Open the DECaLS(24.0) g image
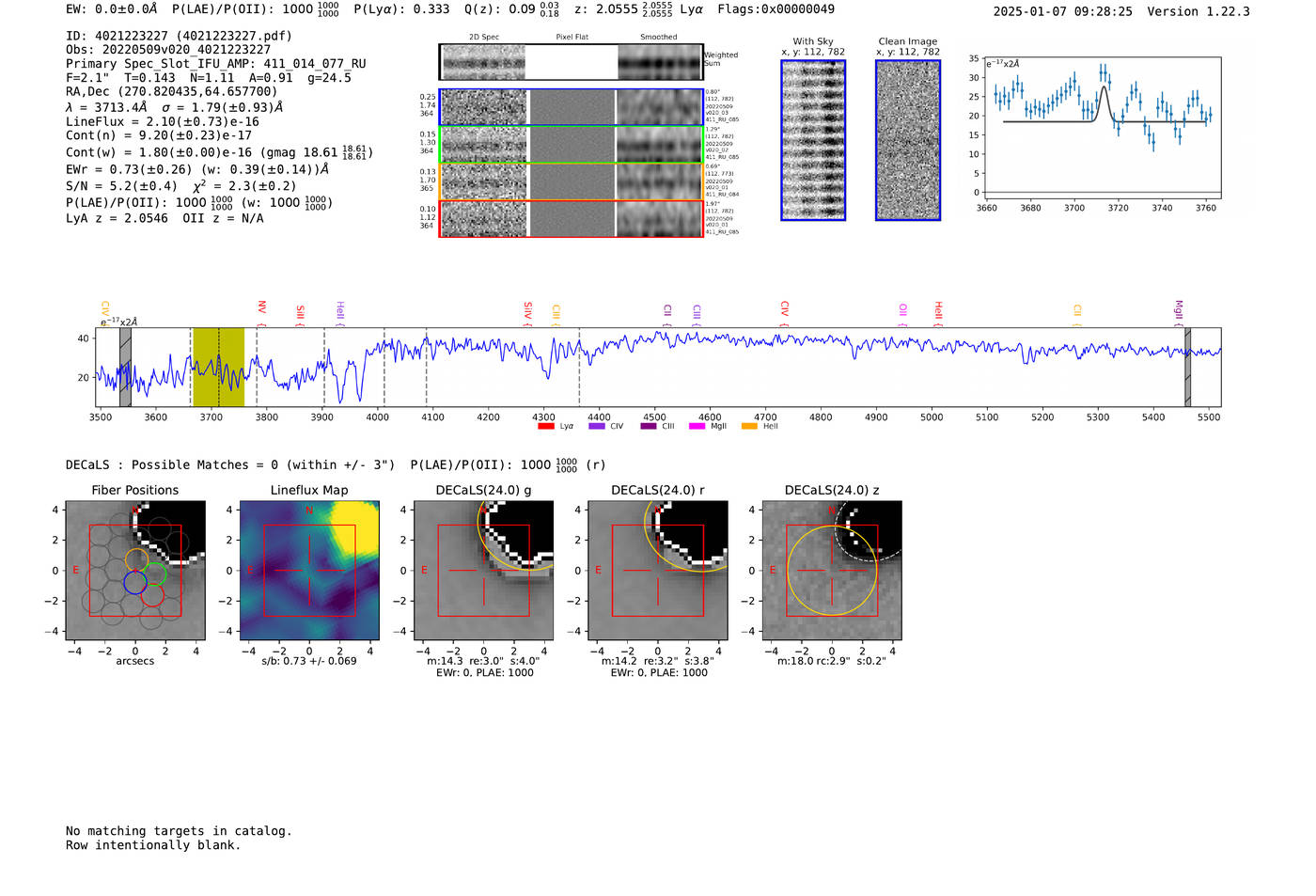This screenshot has height=896, width=1316. point(484,570)
